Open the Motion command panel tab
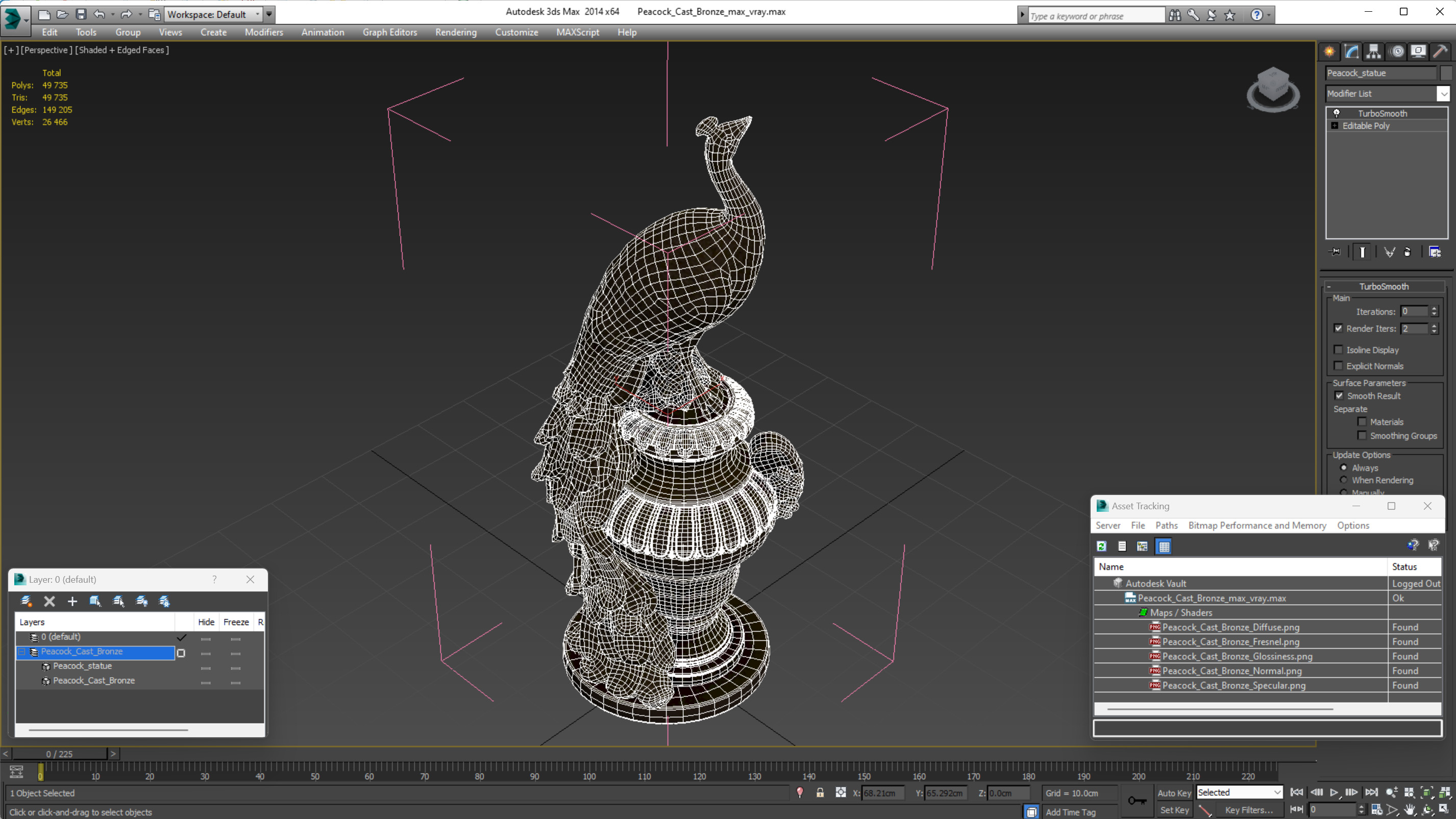Image resolution: width=1456 pixels, height=819 pixels. [1397, 52]
